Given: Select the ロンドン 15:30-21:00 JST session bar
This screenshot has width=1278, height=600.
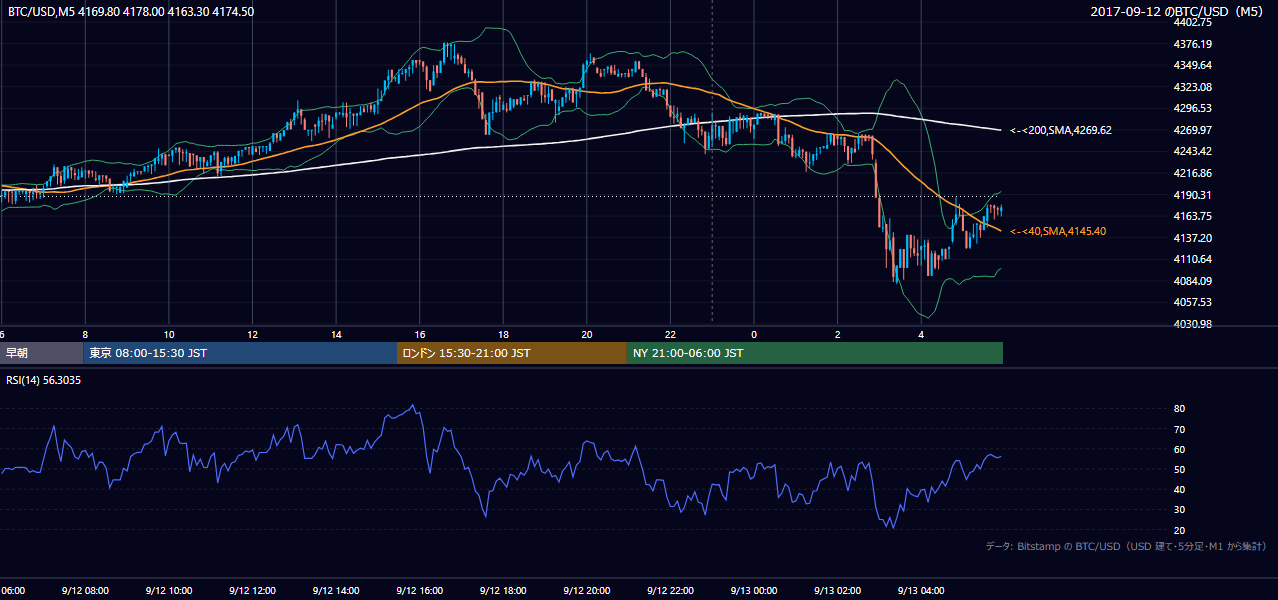Looking at the screenshot, I should click(x=512, y=353).
